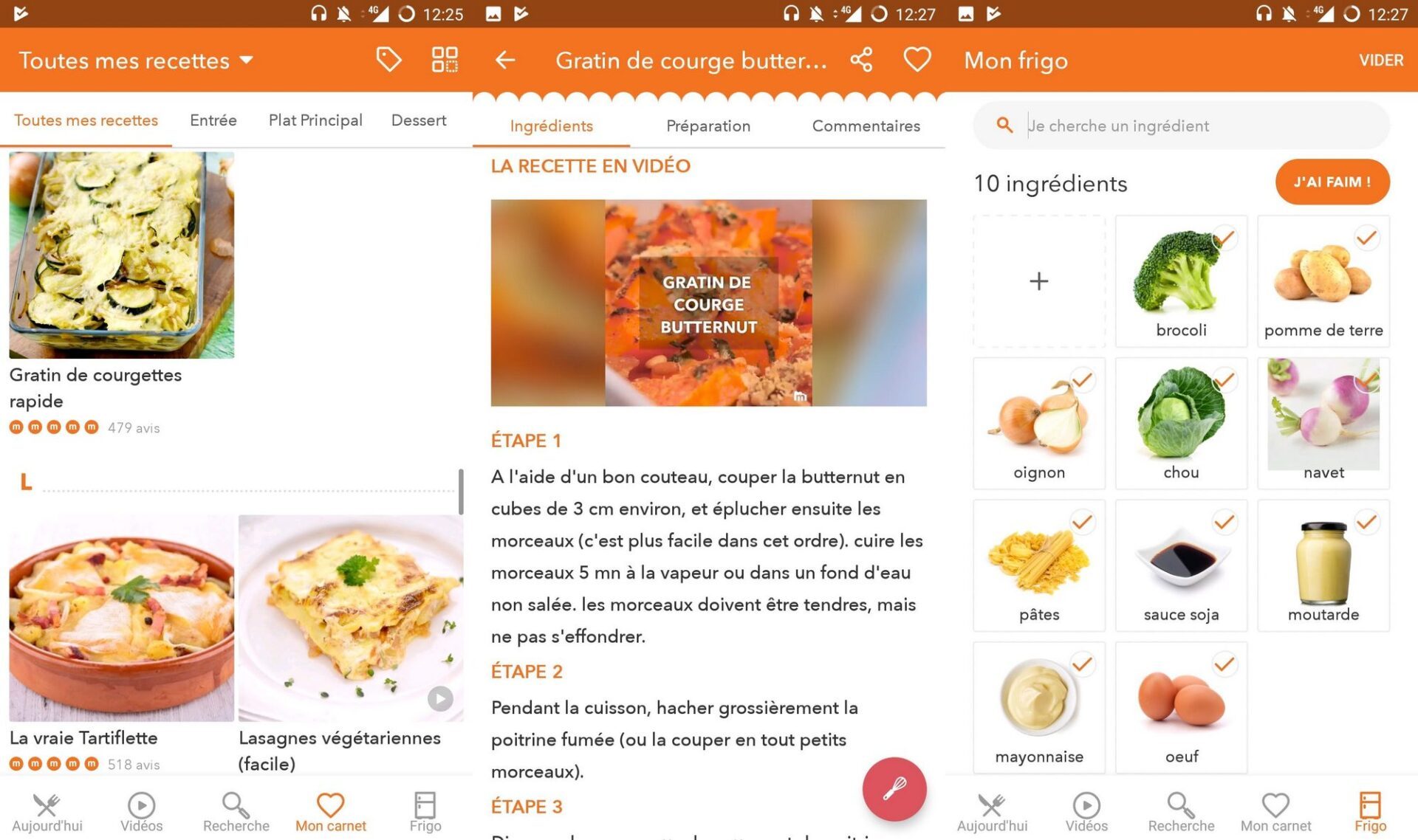Focus the ingredient search field
The width and height of the screenshot is (1418, 840).
click(1182, 125)
